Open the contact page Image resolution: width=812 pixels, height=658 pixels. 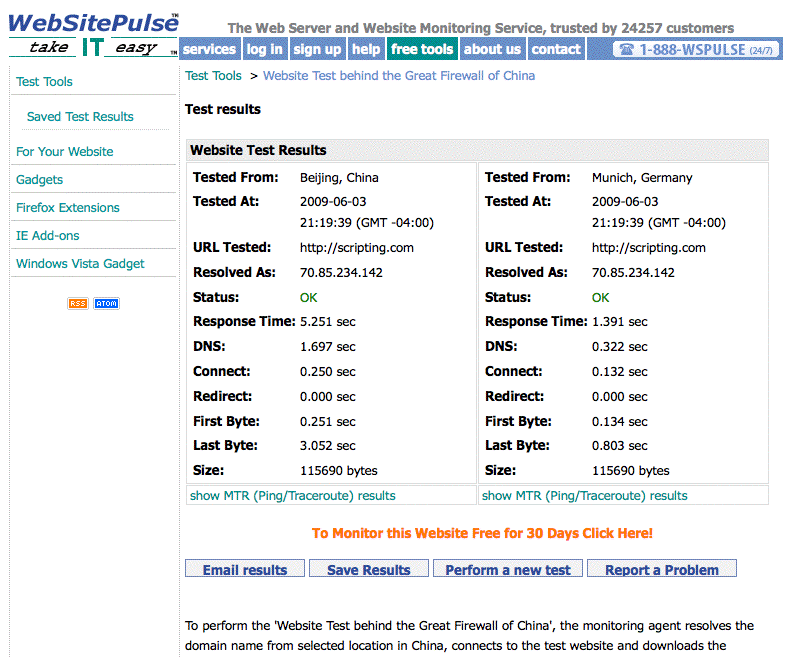point(556,49)
